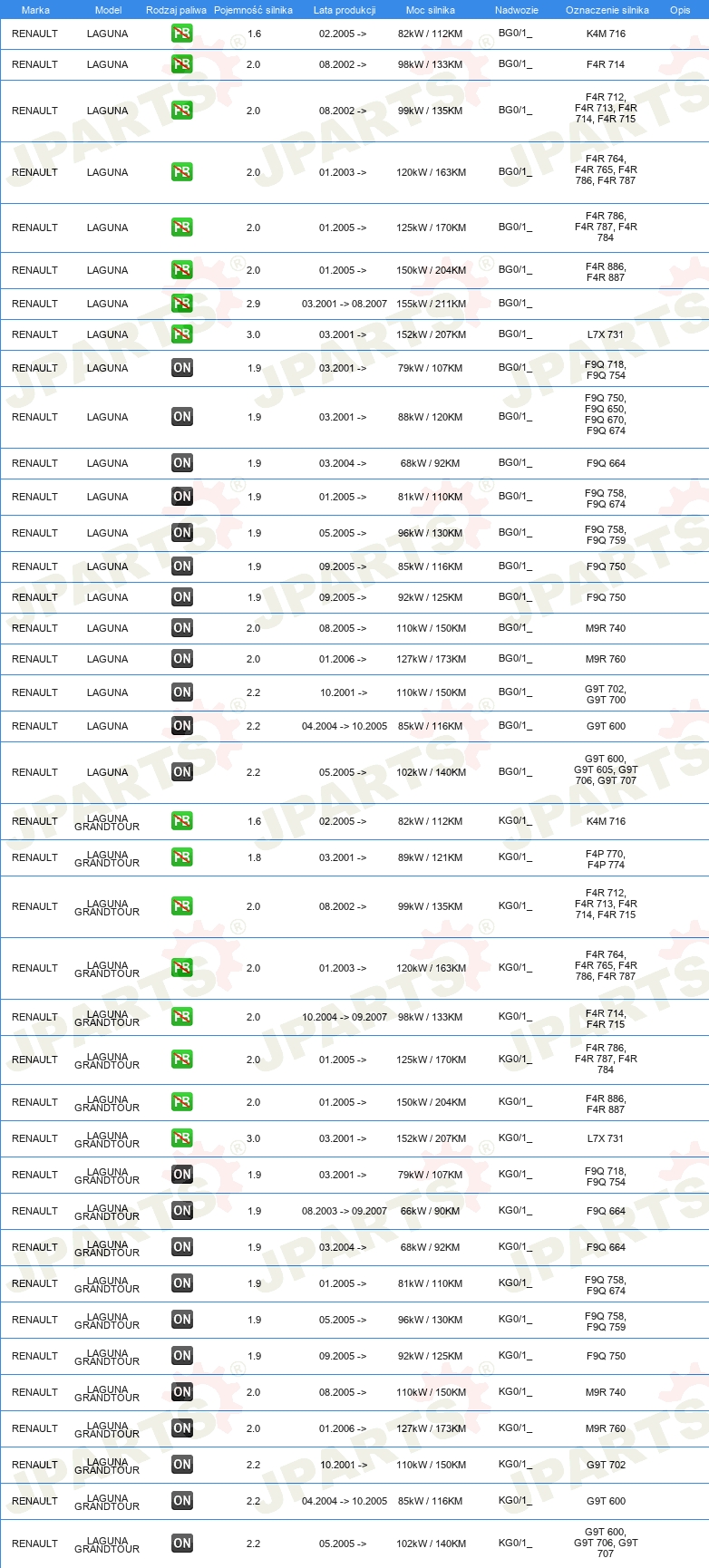The height and width of the screenshot is (1568, 709).
Task: Click the Moc silnika column header
Action: 431,10
